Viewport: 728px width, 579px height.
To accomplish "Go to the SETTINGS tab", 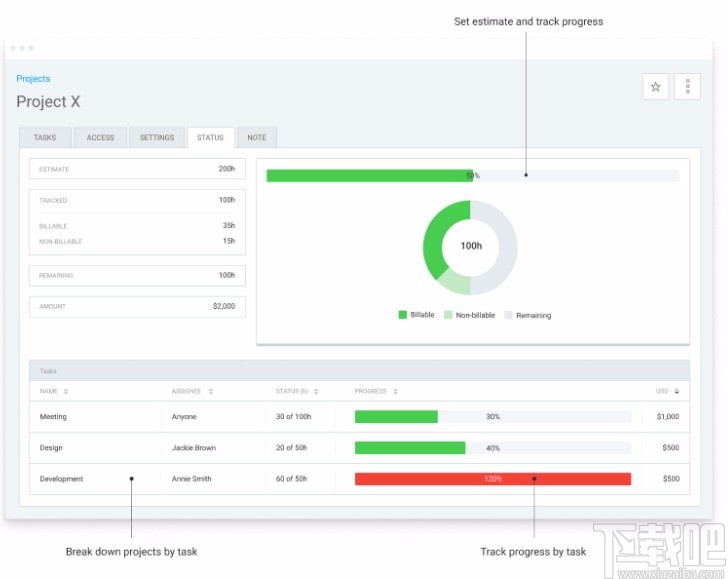I will coord(157,137).
